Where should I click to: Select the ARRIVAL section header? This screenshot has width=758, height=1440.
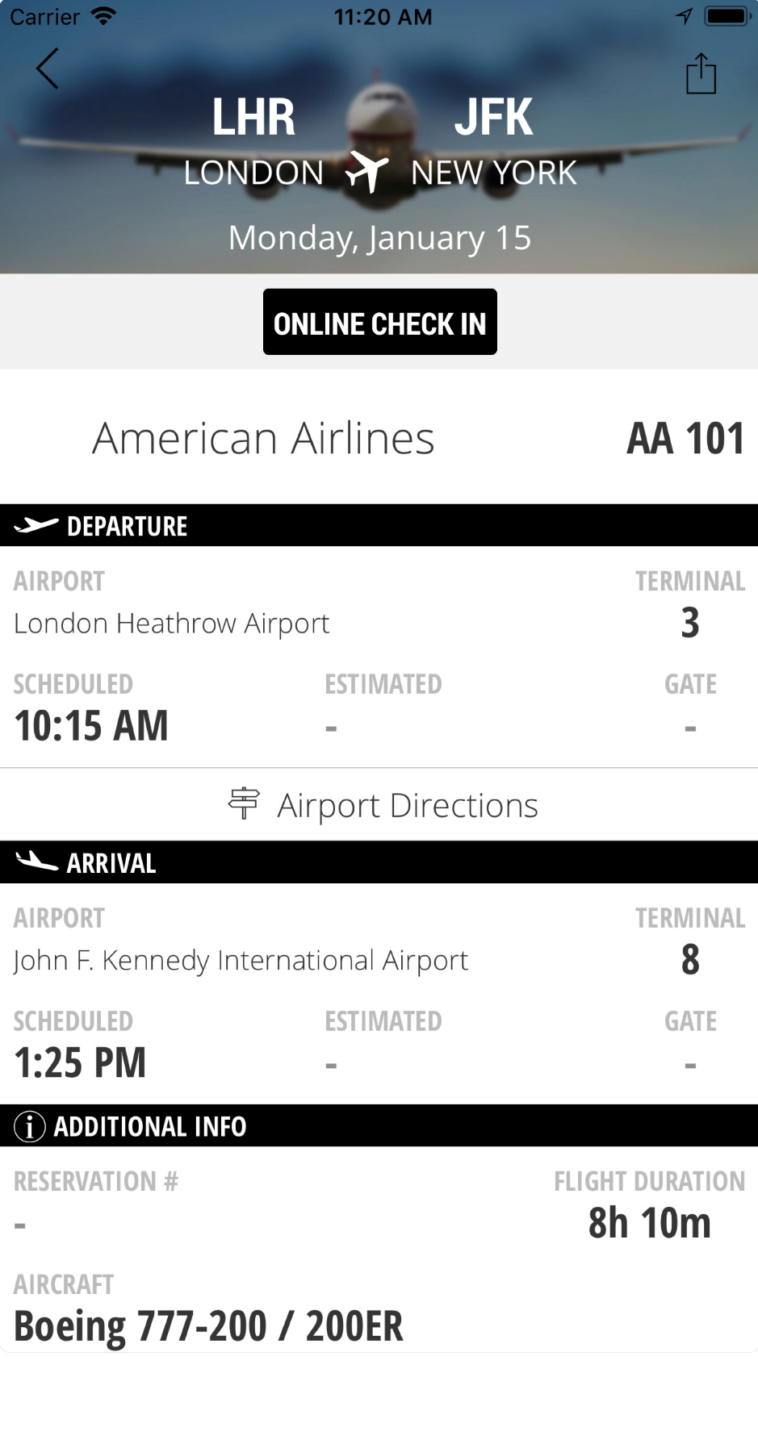coord(111,863)
